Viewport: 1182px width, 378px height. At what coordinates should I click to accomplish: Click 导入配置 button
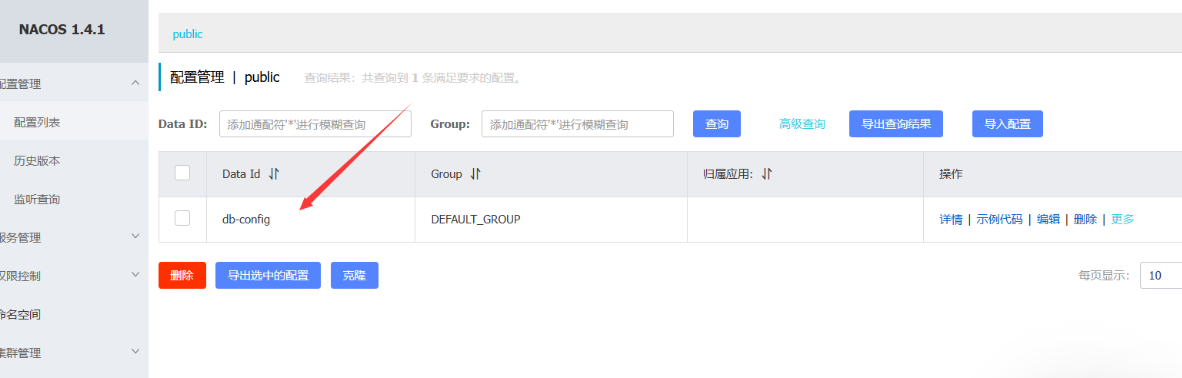coord(1008,124)
